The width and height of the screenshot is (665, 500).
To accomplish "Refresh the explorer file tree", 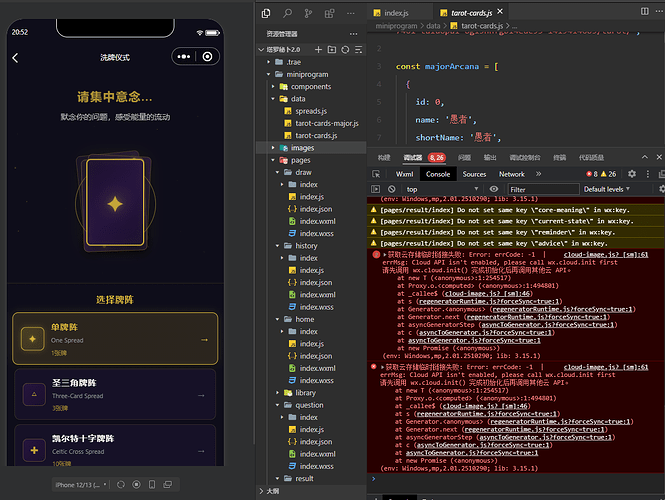I will (x=345, y=50).
